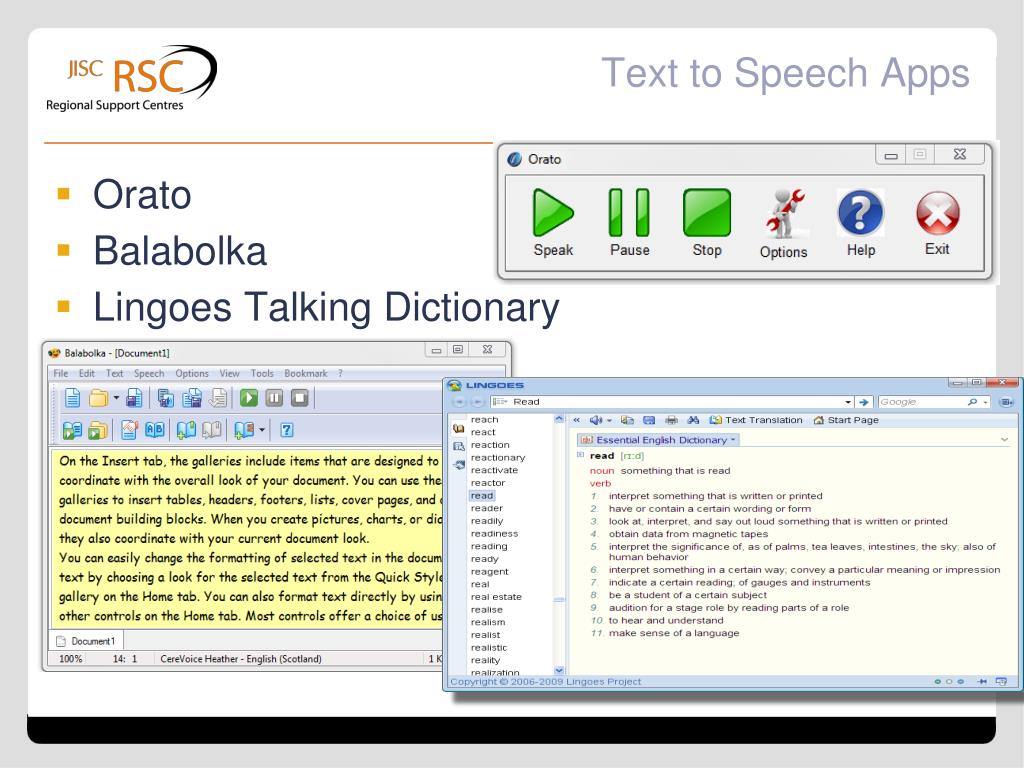Open the Tools menu in Balabolka
Viewport: 1024px width, 768px height.
262,374
